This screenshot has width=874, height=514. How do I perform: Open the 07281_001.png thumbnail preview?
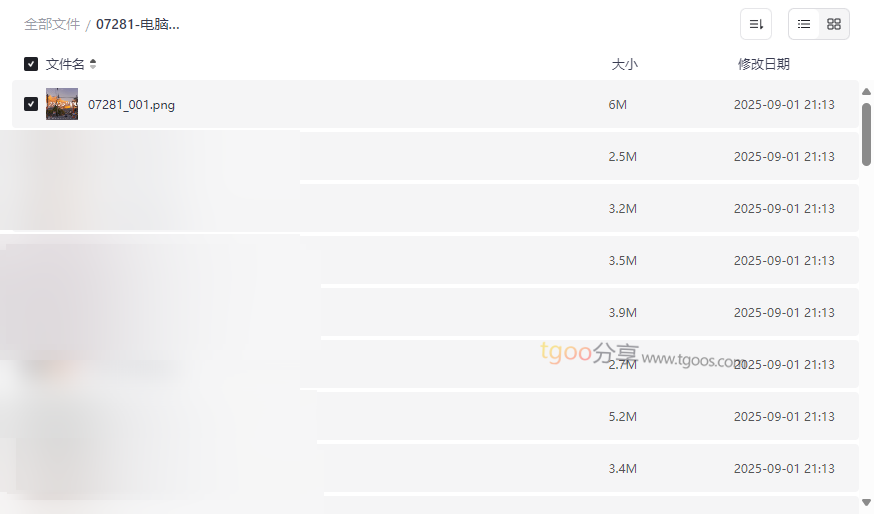[x=62, y=104]
